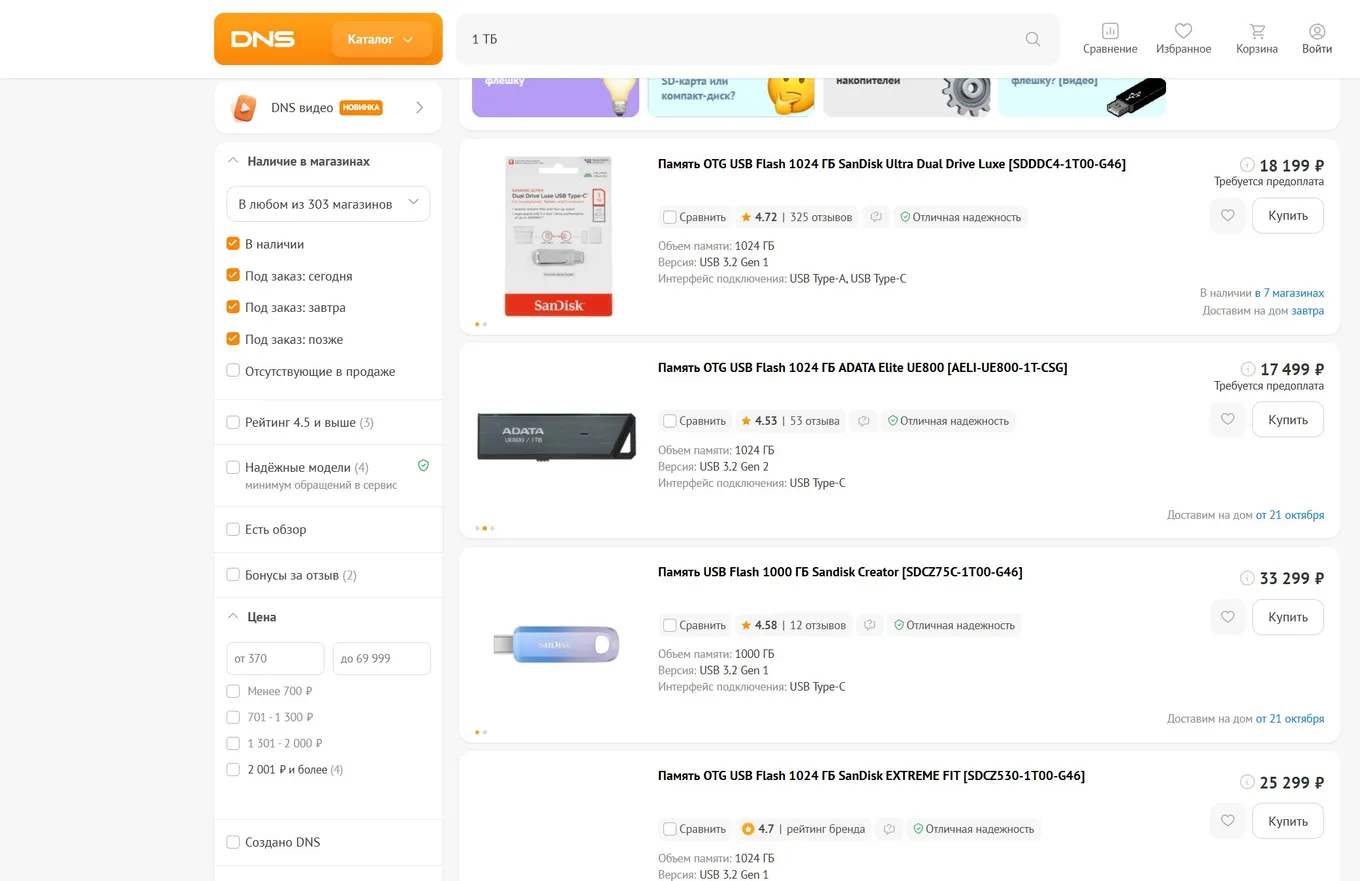
Task: Click the search magnifier icon
Action: tap(1033, 39)
